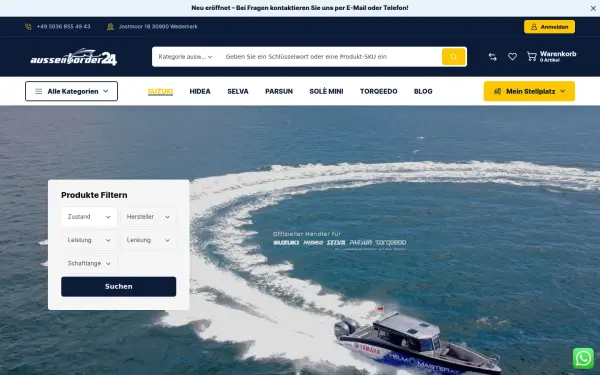600x375 pixels.
Task: Click the location pin icon next to address
Action: pyautogui.click(x=110, y=27)
